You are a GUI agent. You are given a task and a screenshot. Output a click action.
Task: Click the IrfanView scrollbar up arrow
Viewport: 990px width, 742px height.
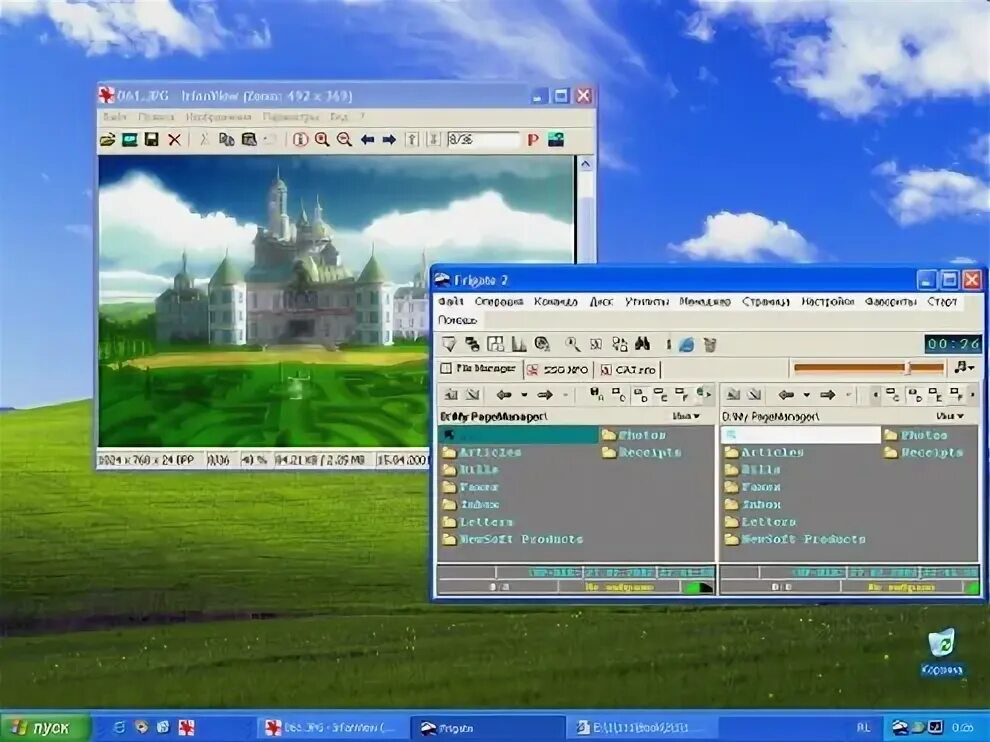[x=585, y=164]
